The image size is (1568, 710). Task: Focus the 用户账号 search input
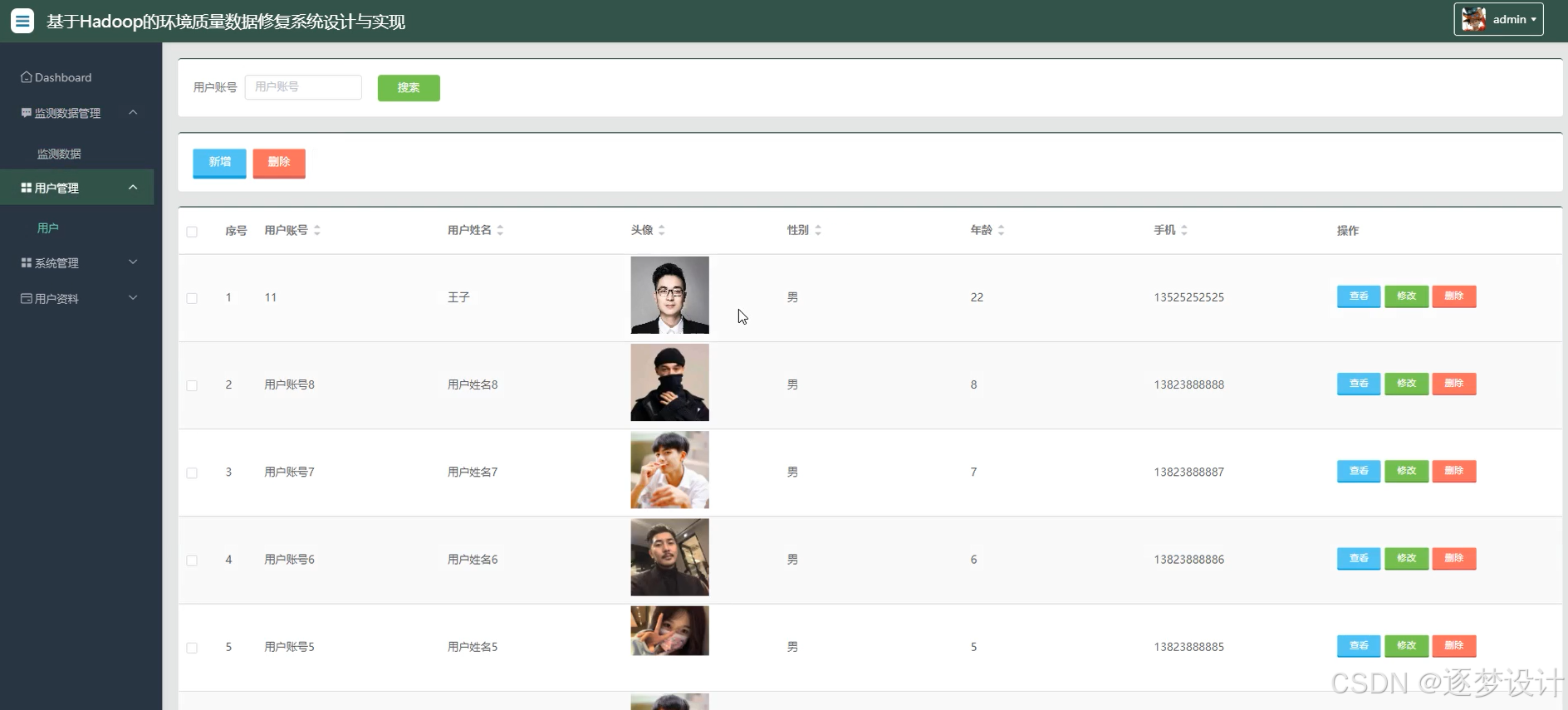303,87
